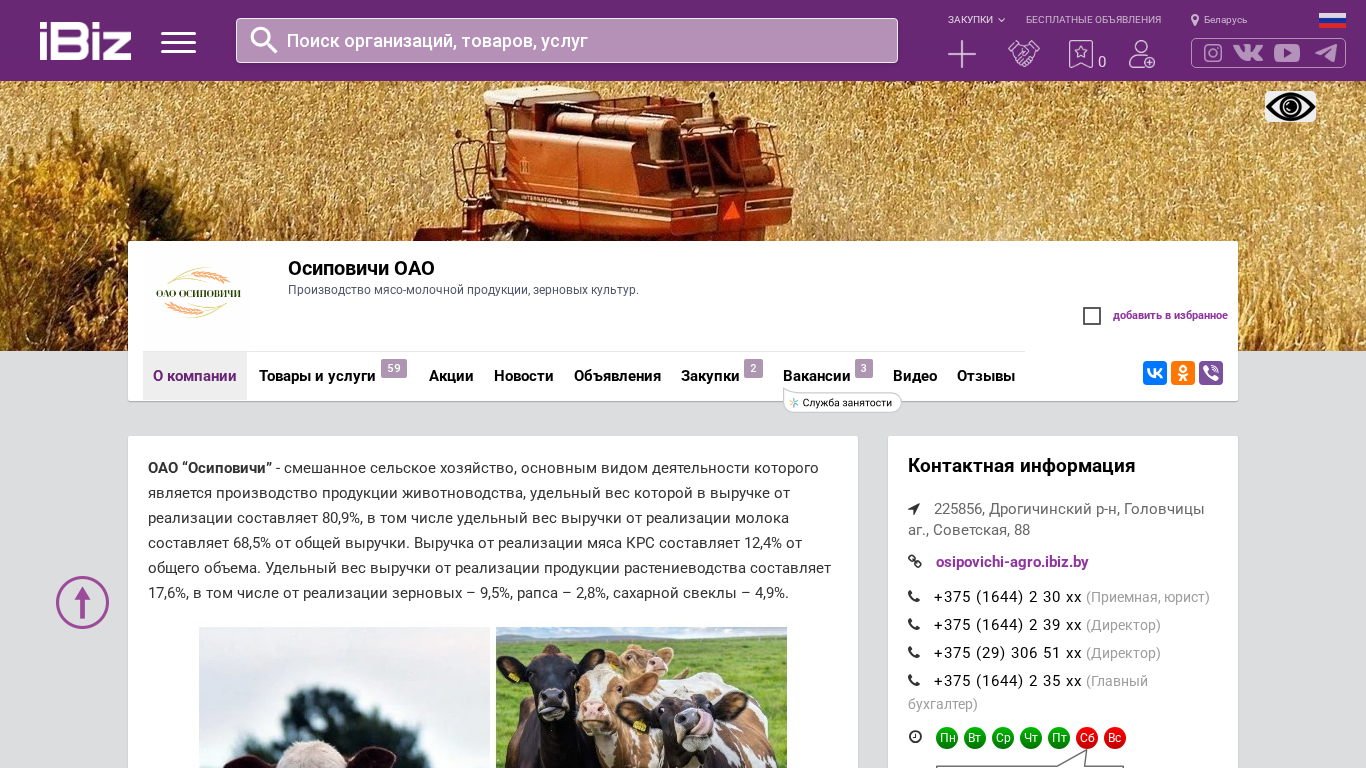Focus the search organizations input field
The height and width of the screenshot is (768, 1366).
[567, 40]
